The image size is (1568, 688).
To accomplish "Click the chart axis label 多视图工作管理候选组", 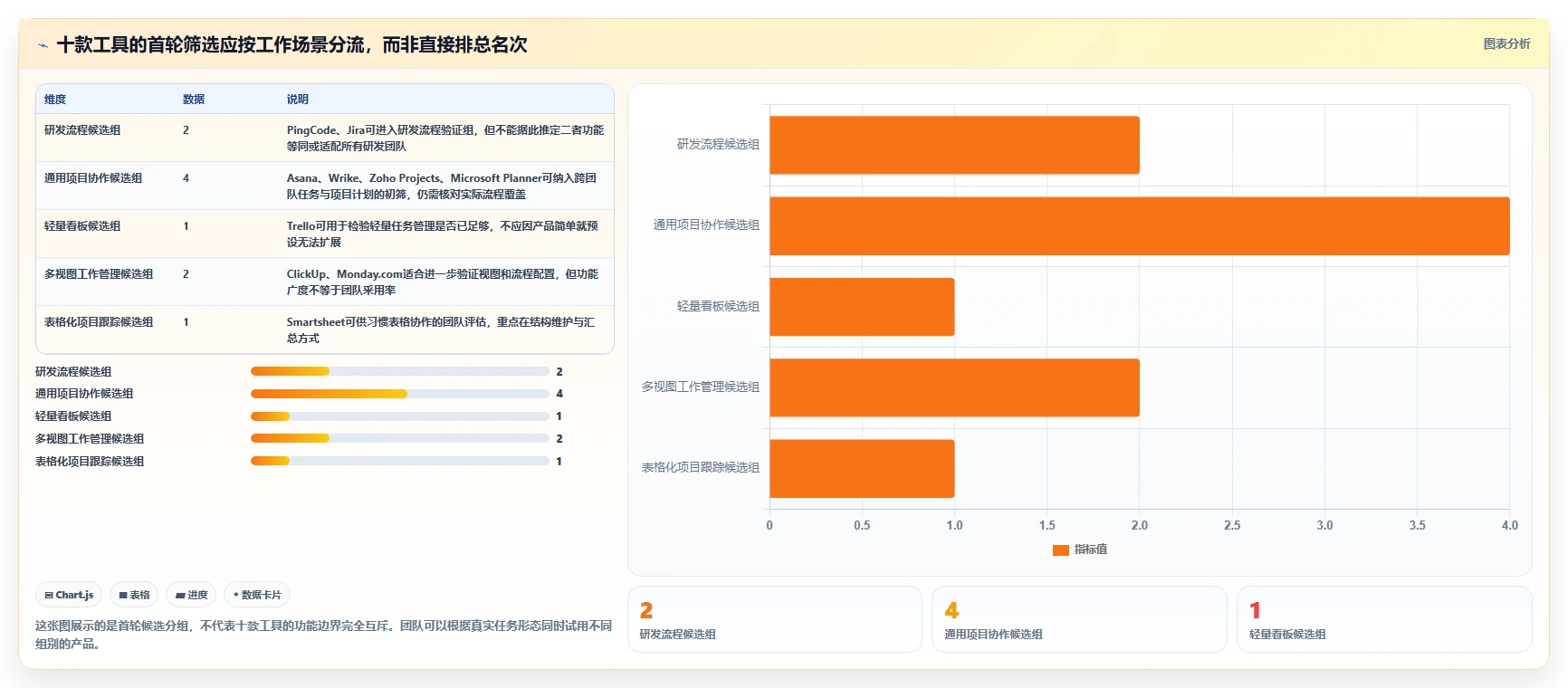I will coord(700,387).
